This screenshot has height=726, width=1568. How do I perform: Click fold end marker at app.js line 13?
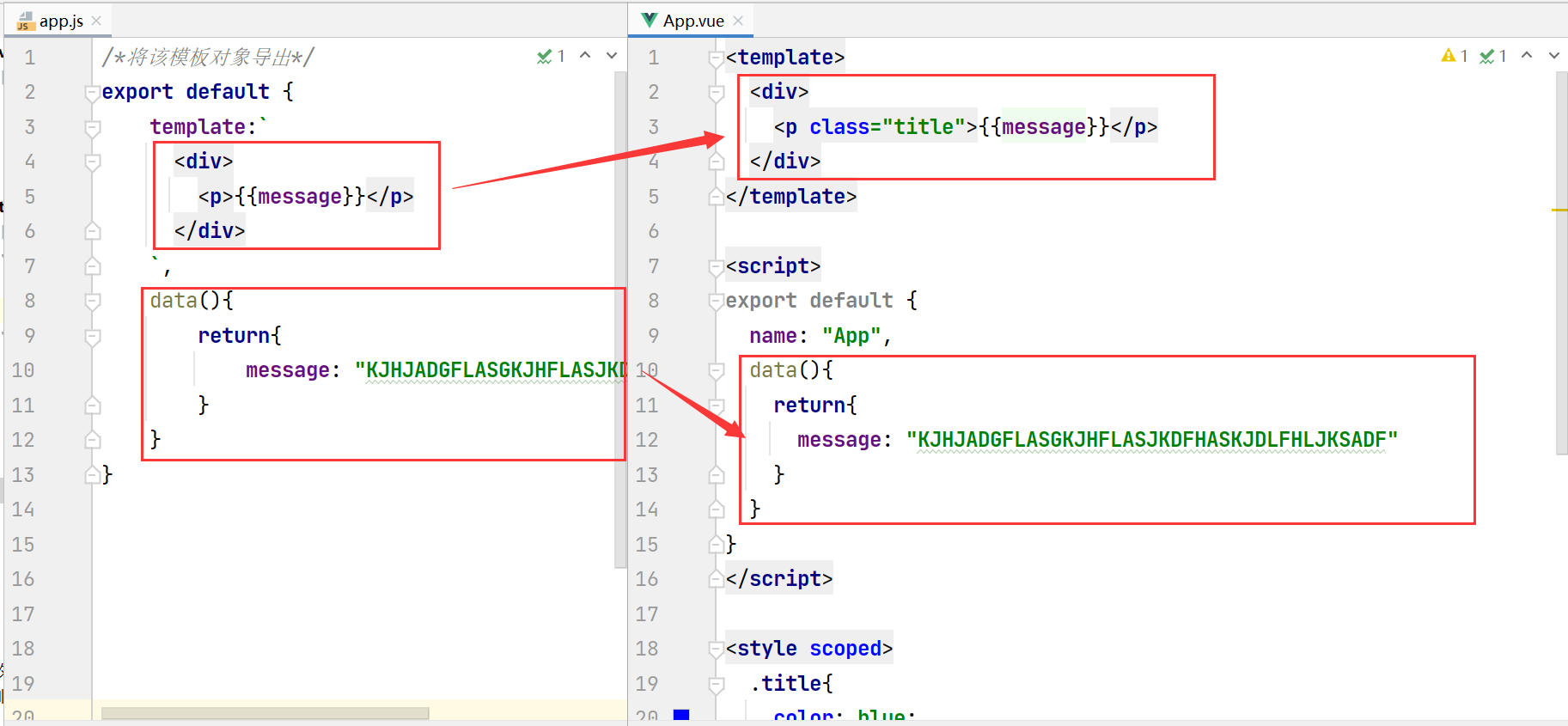pyautogui.click(x=93, y=474)
